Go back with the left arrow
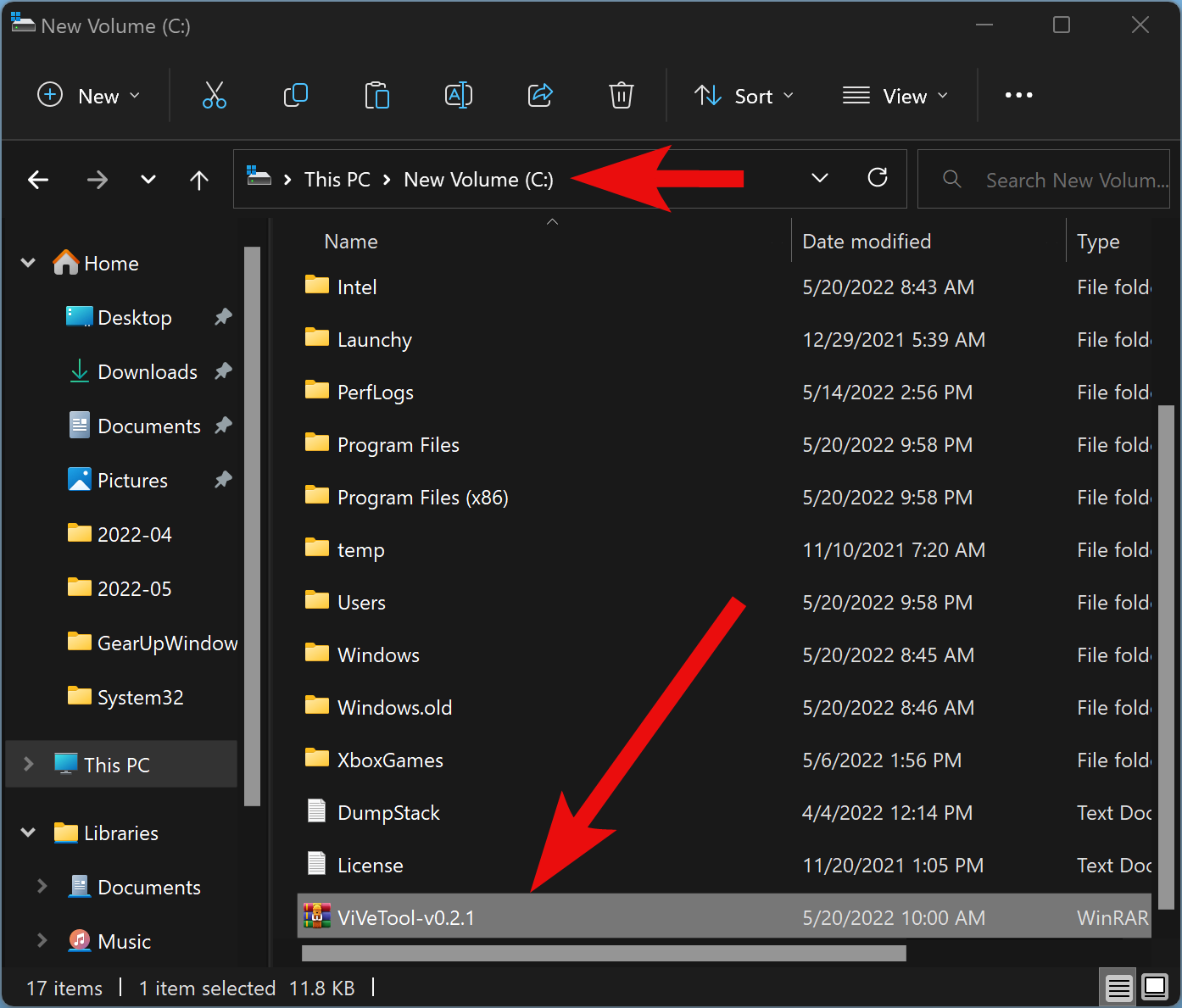 pyautogui.click(x=38, y=180)
